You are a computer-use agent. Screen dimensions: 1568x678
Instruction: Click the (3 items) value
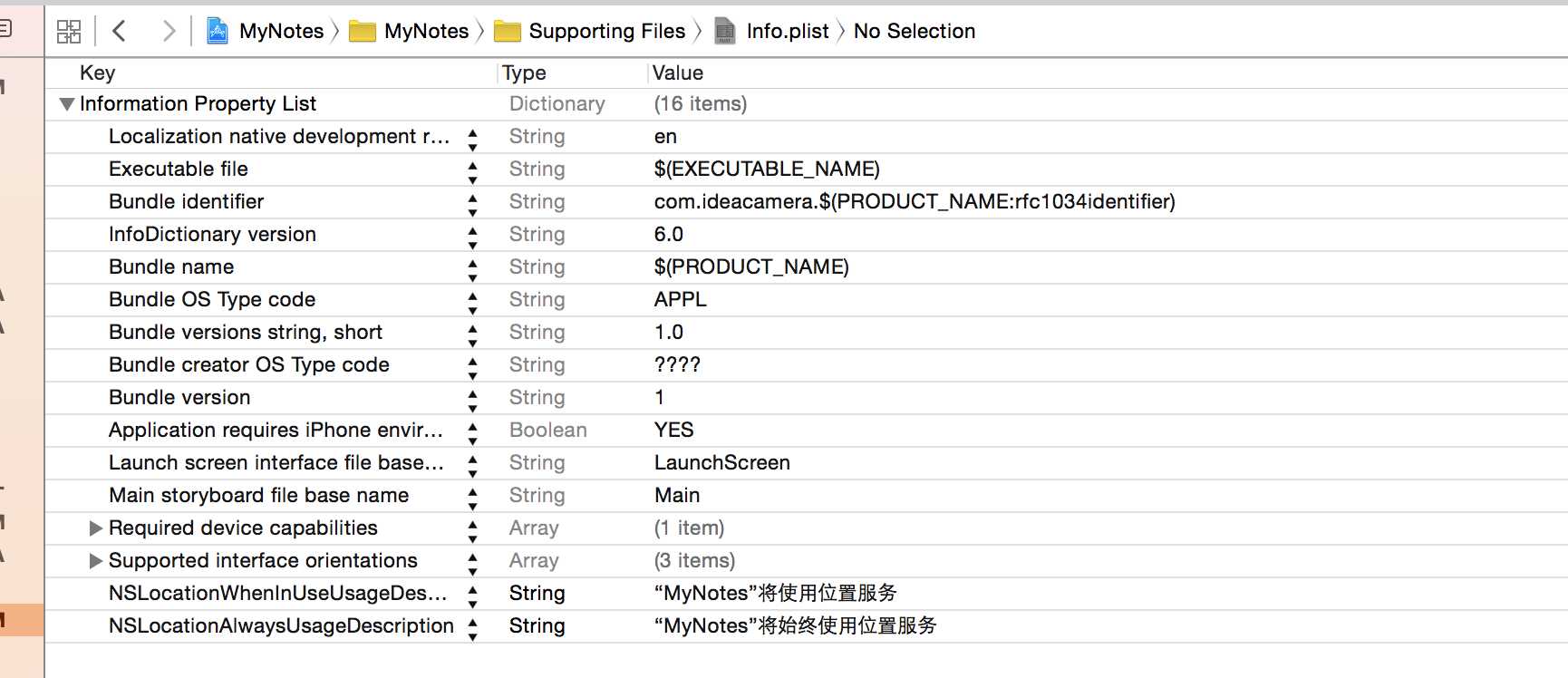pos(695,561)
